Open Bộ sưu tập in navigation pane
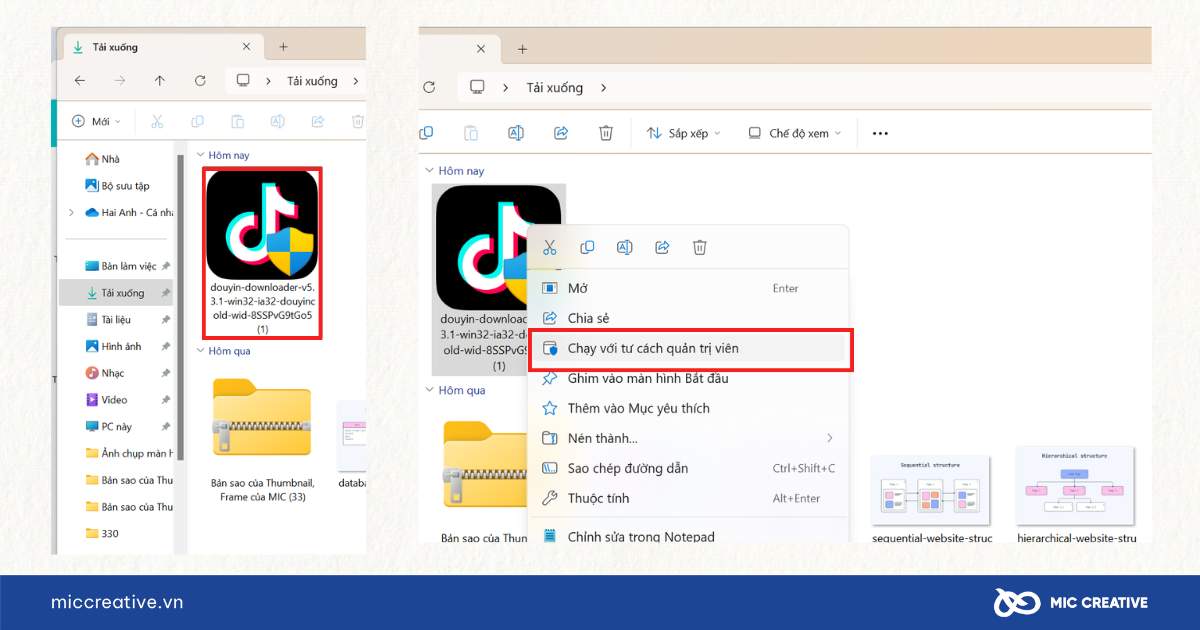 pyautogui.click(x=117, y=185)
